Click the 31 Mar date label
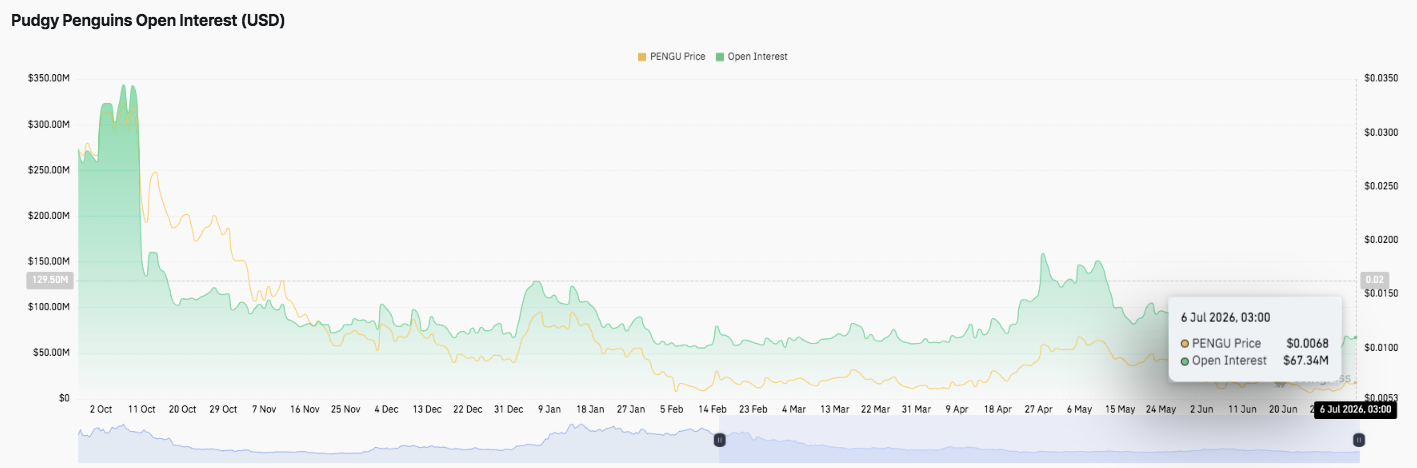 [916, 410]
